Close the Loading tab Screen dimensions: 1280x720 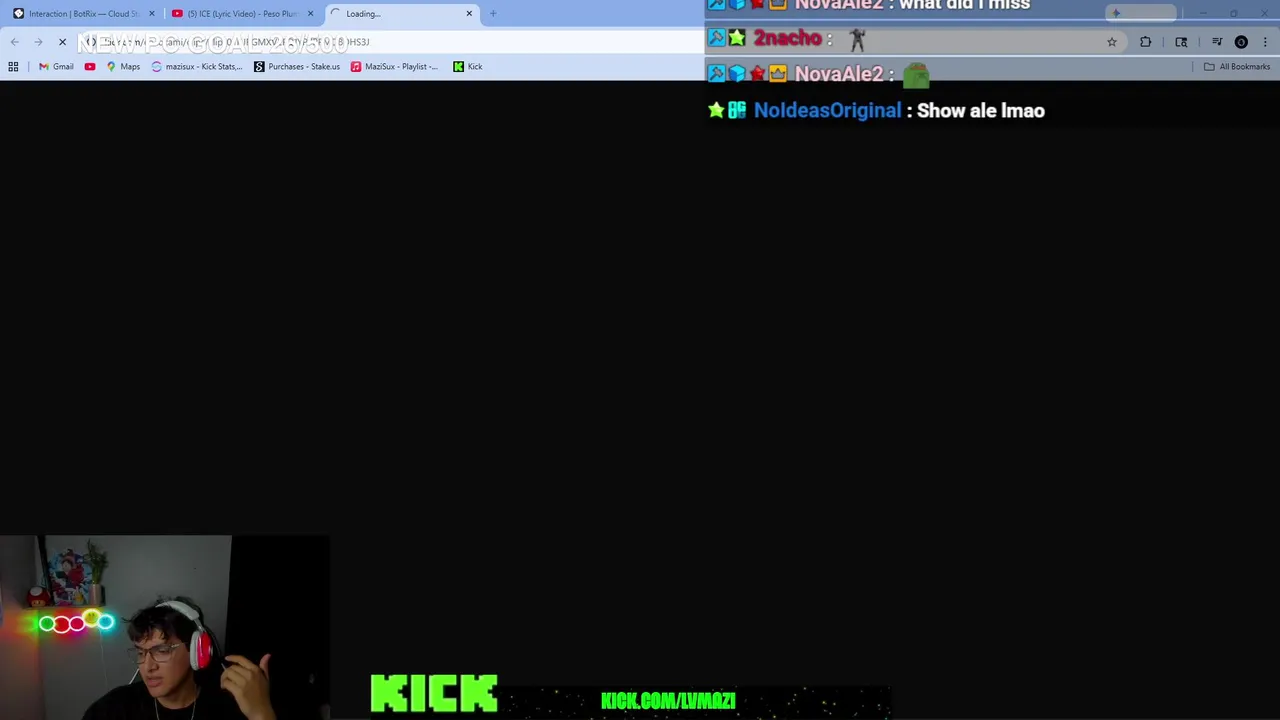[x=469, y=14]
